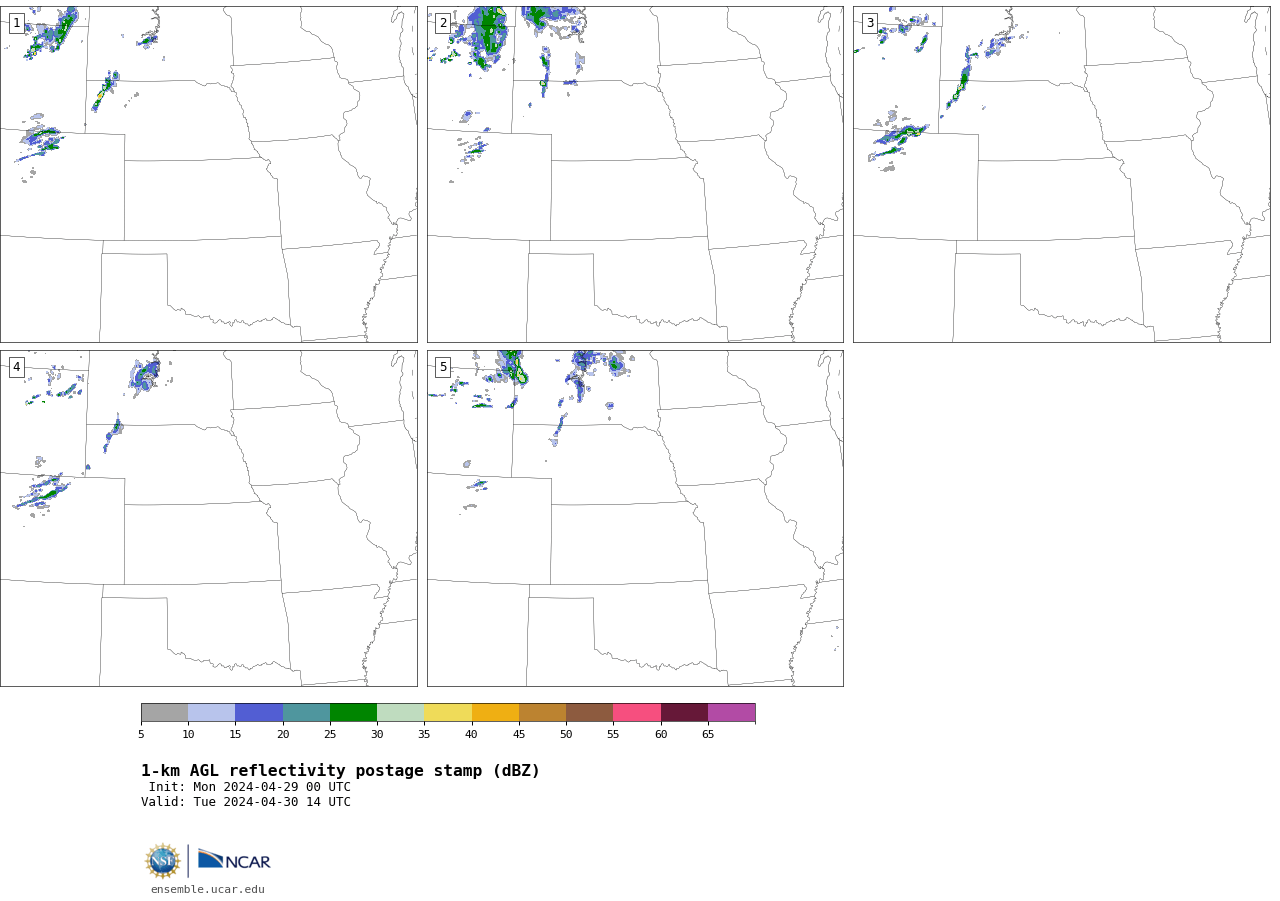This screenshot has width=1280, height=901.
Task: Select the dark green 25-30 dBZ swatch
Action: [x=353, y=713]
